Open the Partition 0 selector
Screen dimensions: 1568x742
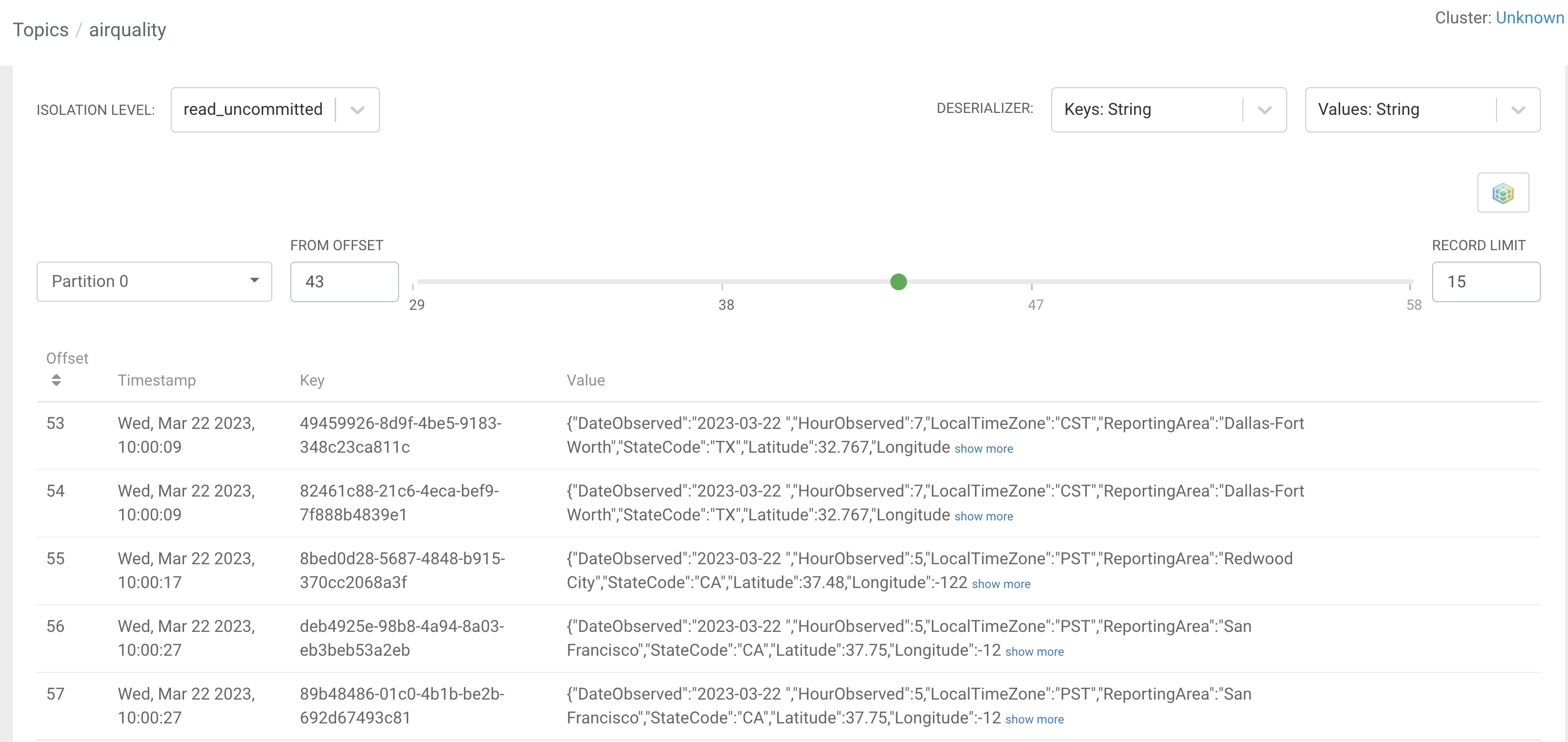coord(154,281)
